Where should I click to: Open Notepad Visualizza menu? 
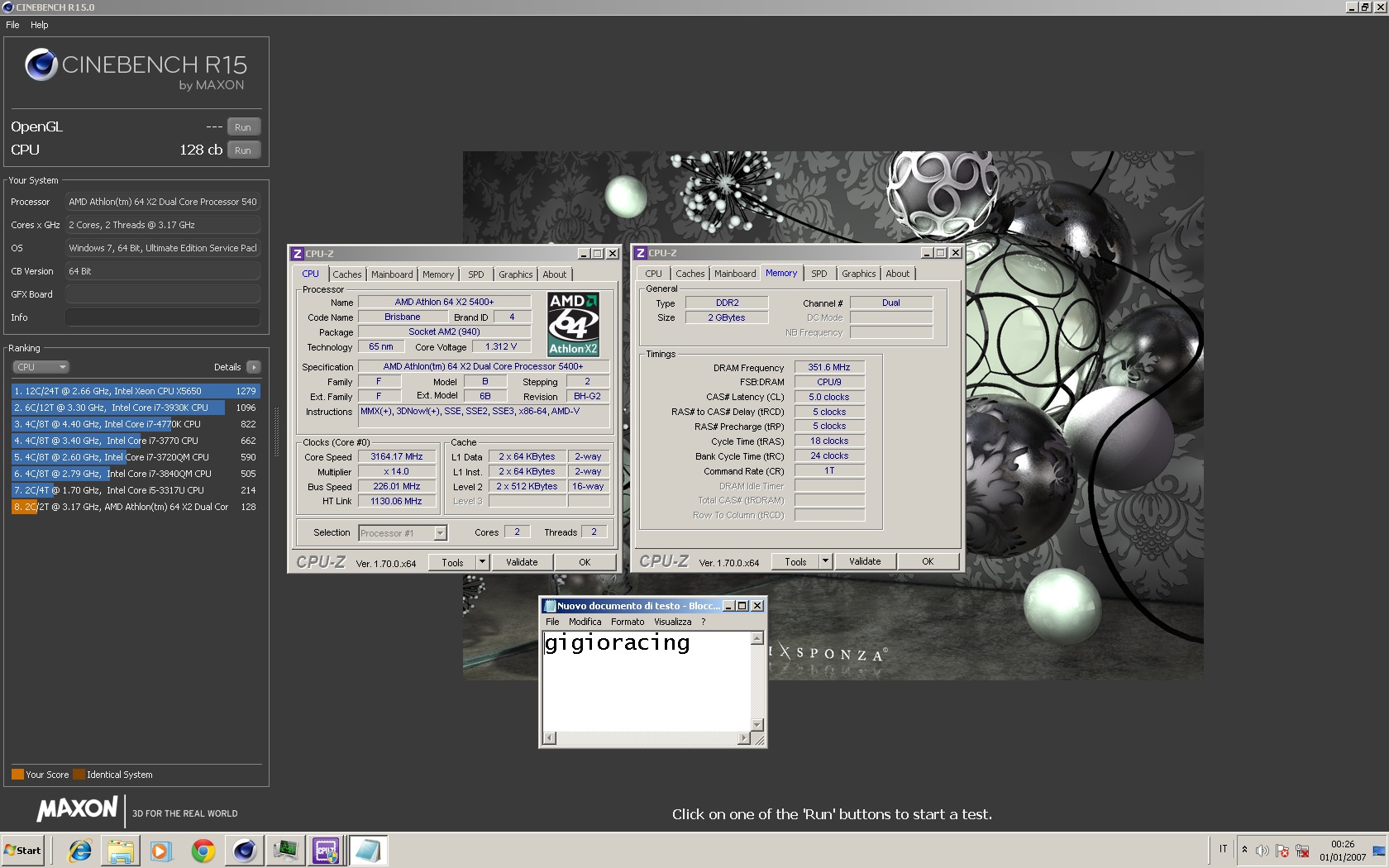(x=673, y=622)
